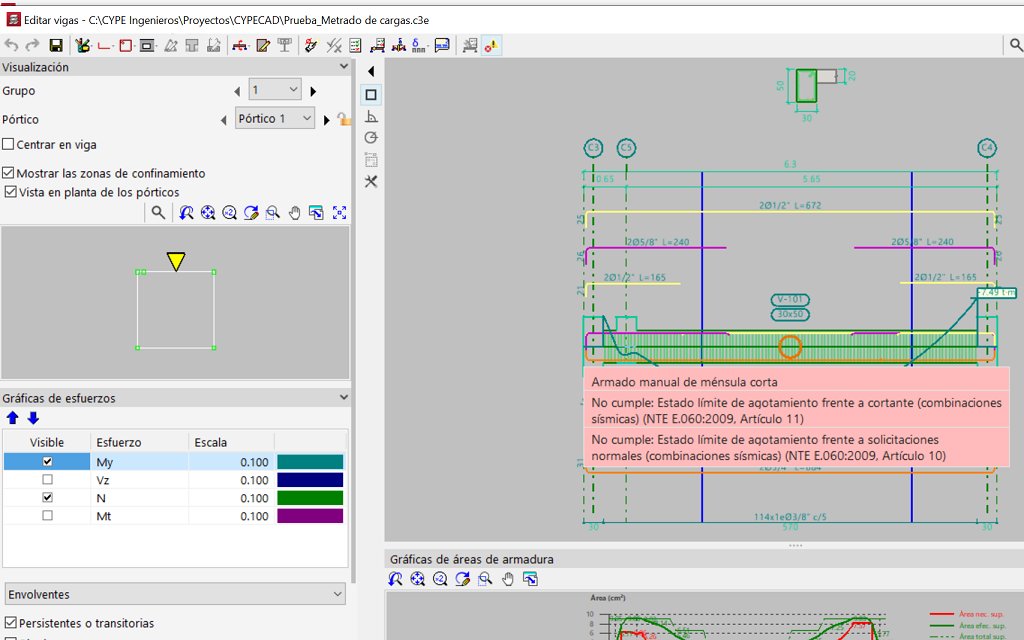This screenshot has height=640, width=1024.
Task: Go to the next Pórtico
Action: tap(327, 120)
